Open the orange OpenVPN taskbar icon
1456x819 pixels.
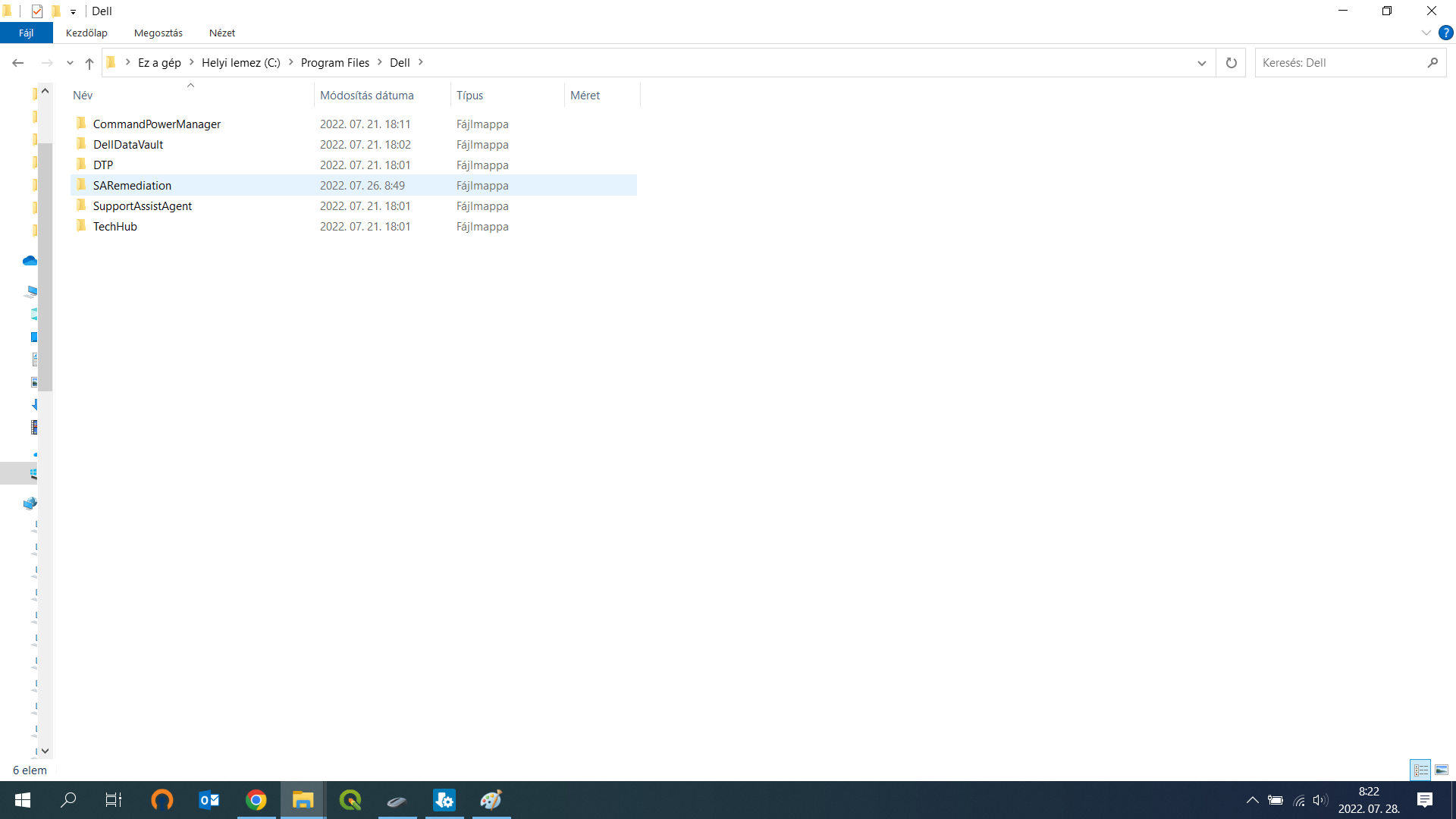[x=162, y=800]
